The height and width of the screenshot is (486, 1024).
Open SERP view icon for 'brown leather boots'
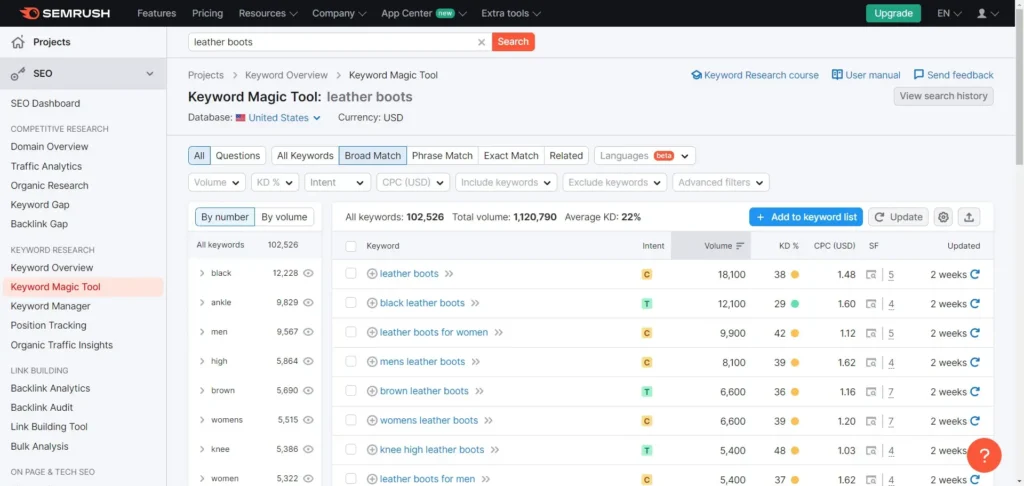tap(871, 392)
